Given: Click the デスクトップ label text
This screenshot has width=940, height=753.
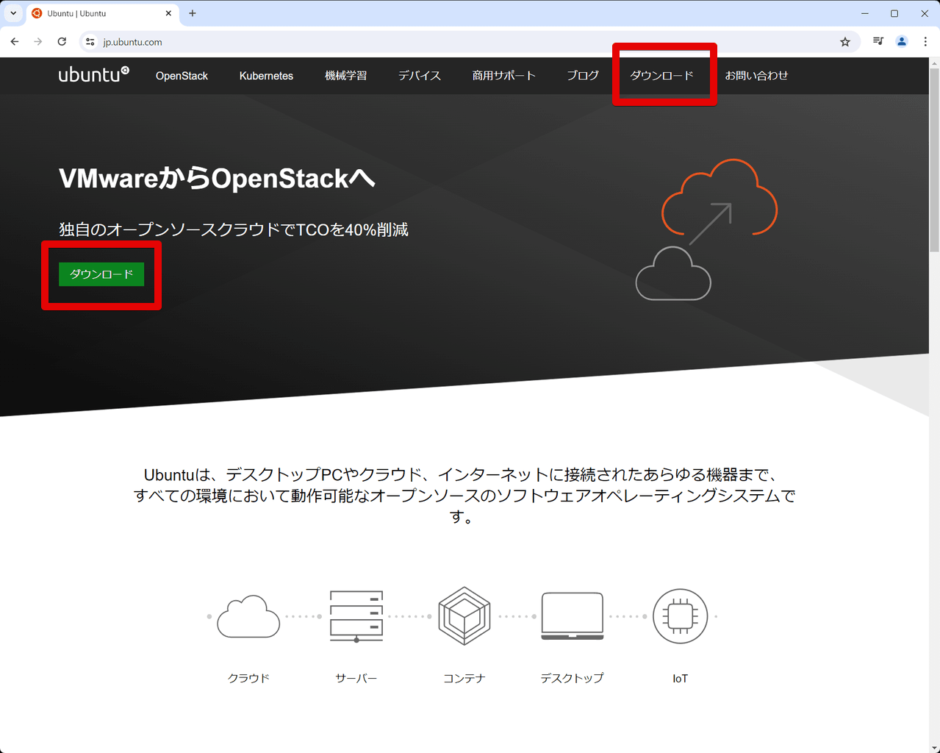Looking at the screenshot, I should [x=572, y=679].
